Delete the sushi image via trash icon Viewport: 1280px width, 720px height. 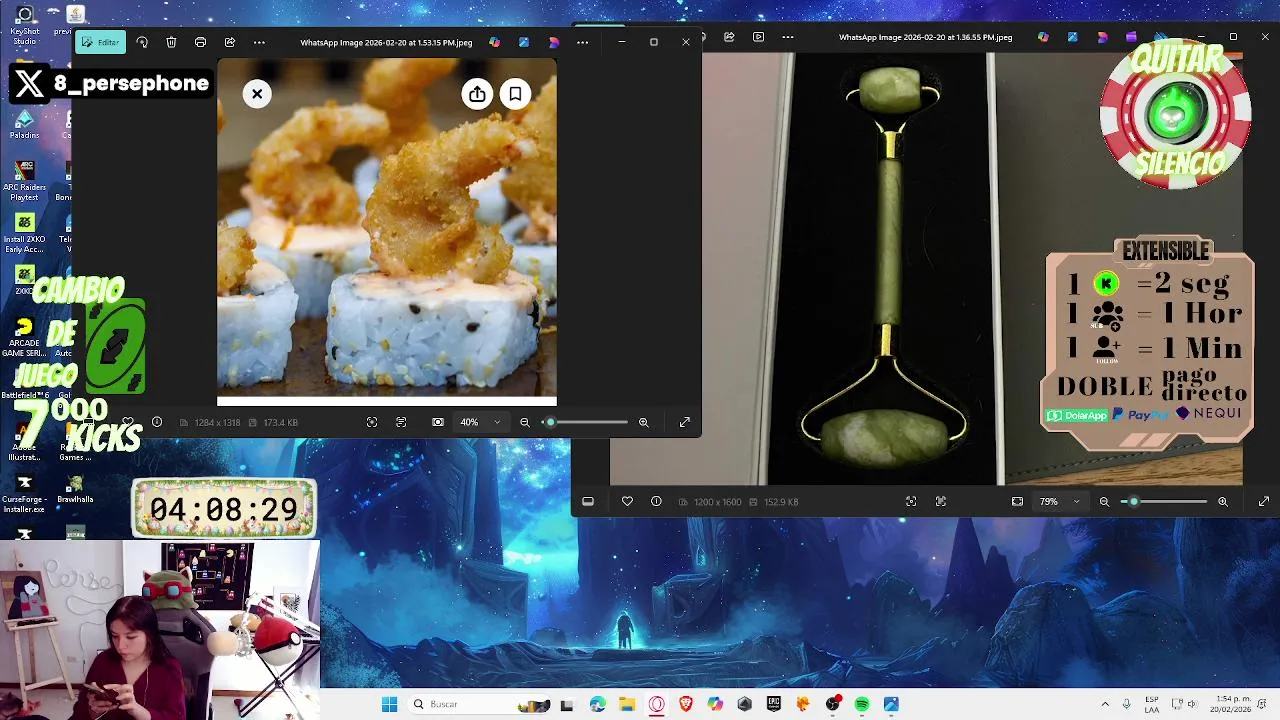[x=171, y=42]
